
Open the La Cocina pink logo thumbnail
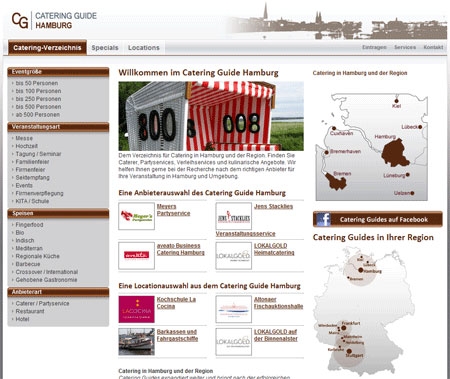[x=136, y=309]
